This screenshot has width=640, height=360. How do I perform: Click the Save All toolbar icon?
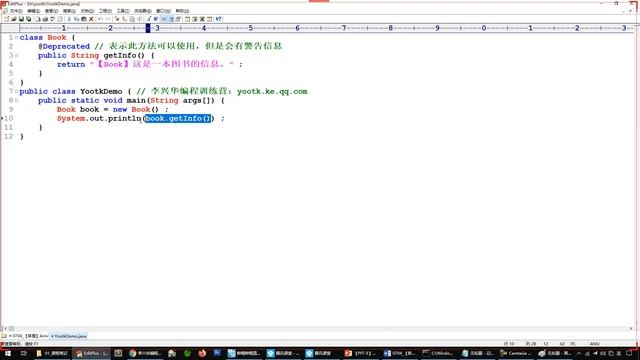[29, 19]
